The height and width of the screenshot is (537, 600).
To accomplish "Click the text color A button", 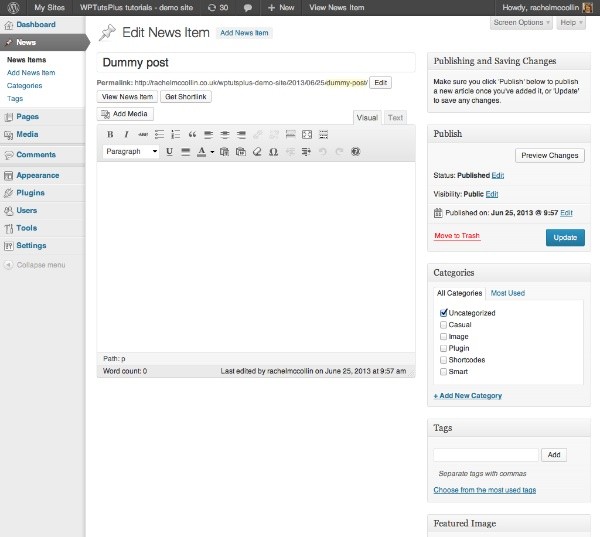I will pyautogui.click(x=201, y=152).
